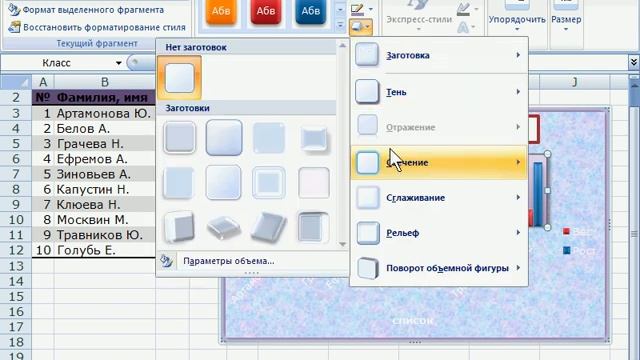Click cell Грачева Н.
The image size is (640, 360).
point(104,144)
